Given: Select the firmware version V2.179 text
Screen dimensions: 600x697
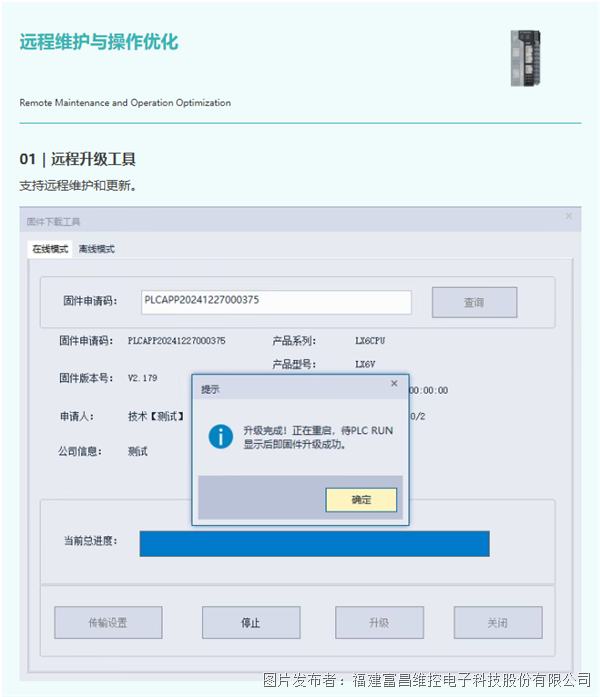Looking at the screenshot, I should pos(143,378).
